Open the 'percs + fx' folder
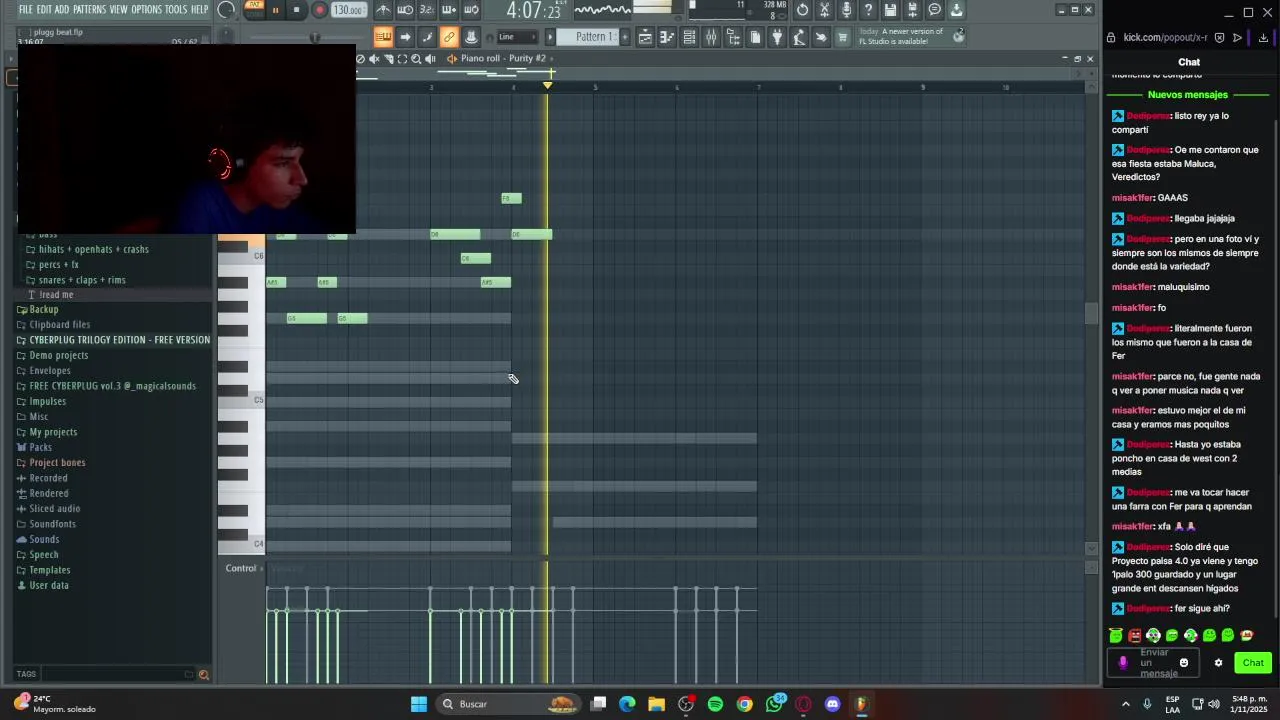1280x720 pixels. click(x=58, y=265)
